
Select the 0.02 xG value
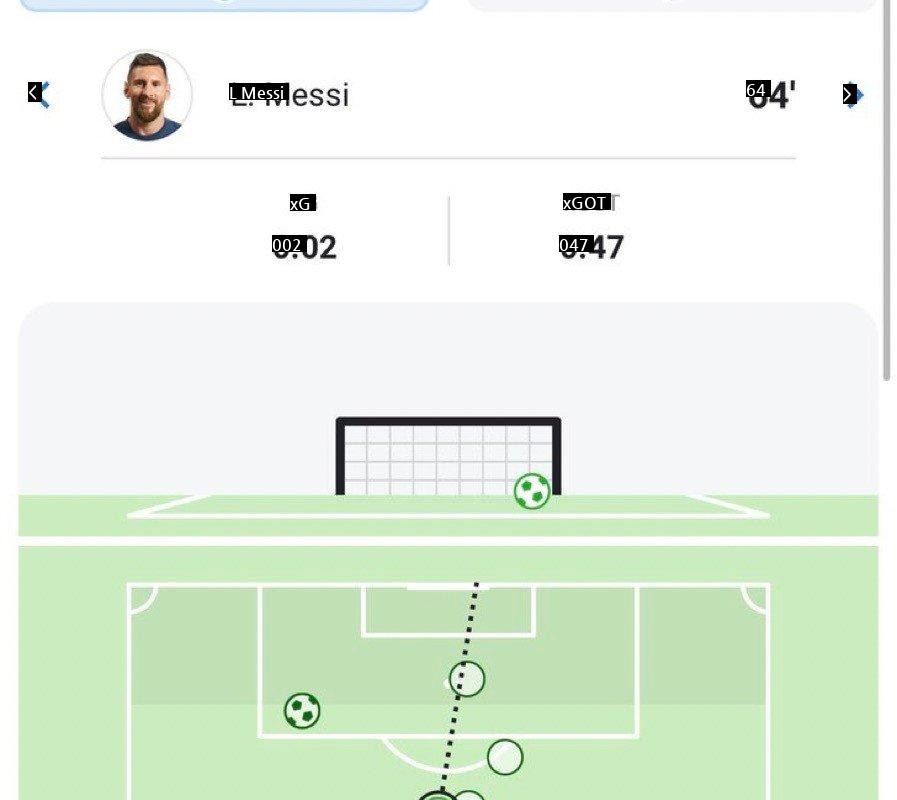[x=305, y=246]
